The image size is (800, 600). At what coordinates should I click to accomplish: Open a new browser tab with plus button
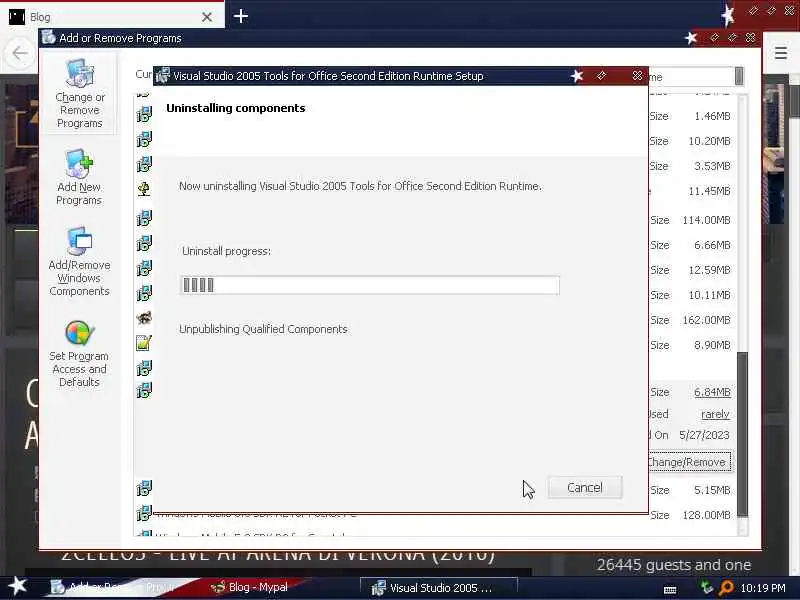pyautogui.click(x=241, y=16)
